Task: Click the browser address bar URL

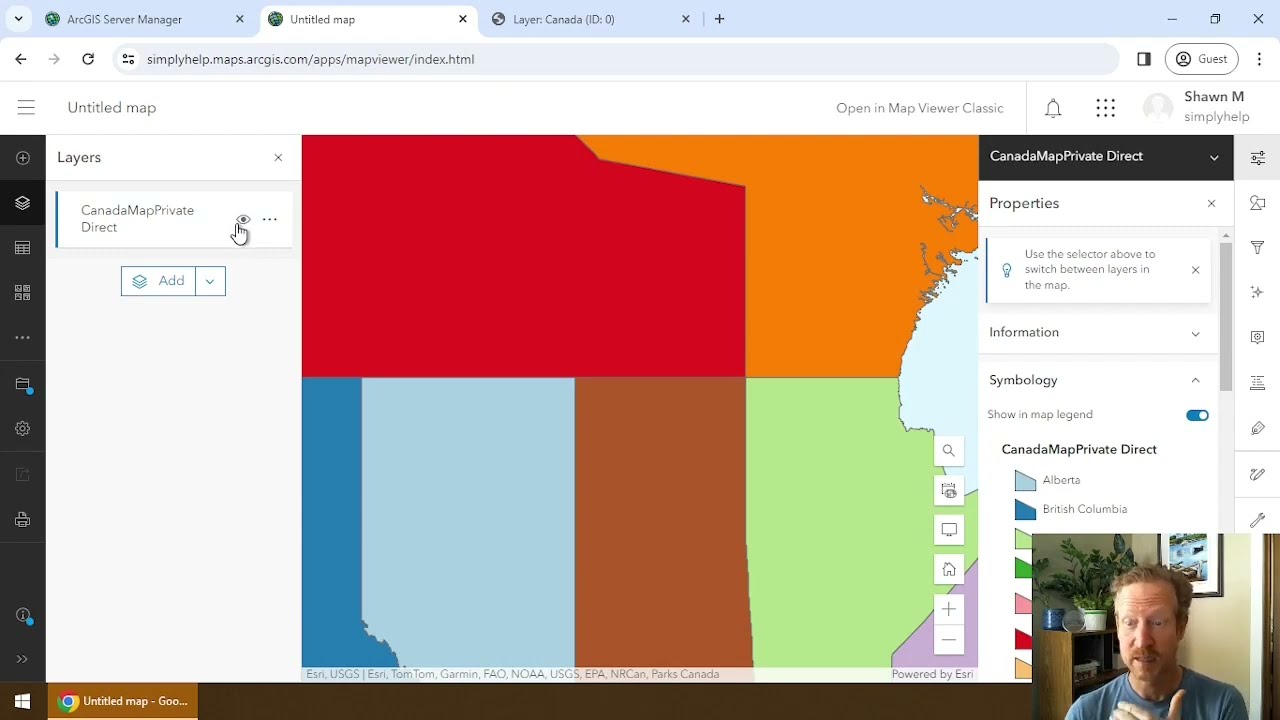Action: [x=310, y=59]
